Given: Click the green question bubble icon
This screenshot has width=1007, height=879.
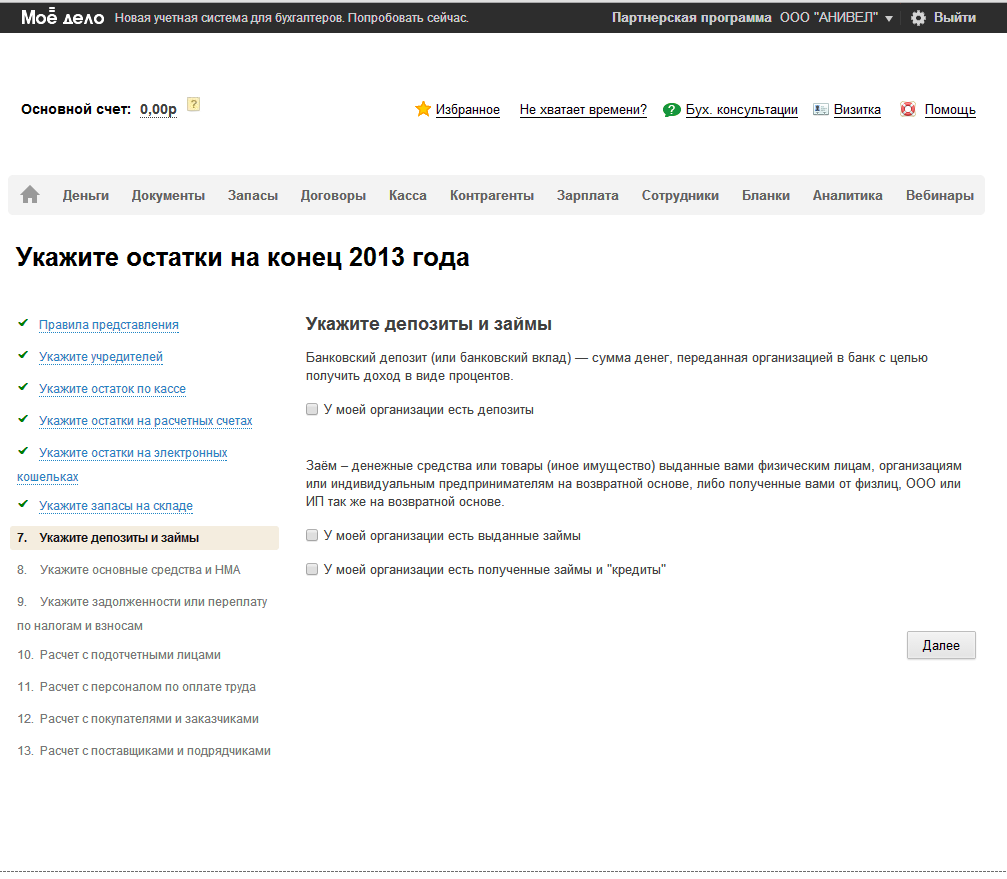Looking at the screenshot, I should [x=672, y=110].
